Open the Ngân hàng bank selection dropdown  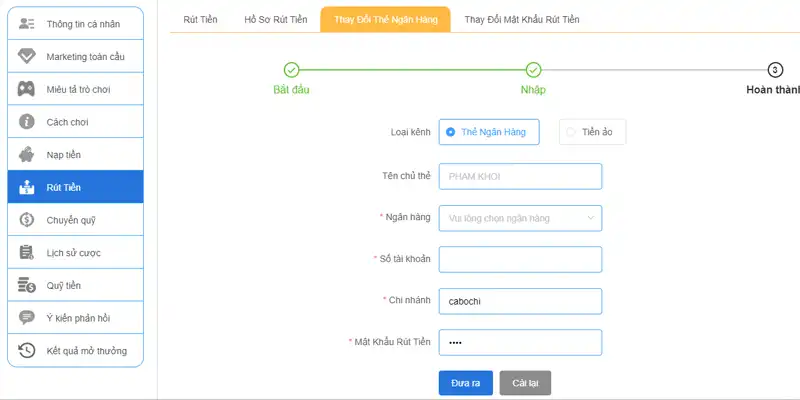click(520, 217)
